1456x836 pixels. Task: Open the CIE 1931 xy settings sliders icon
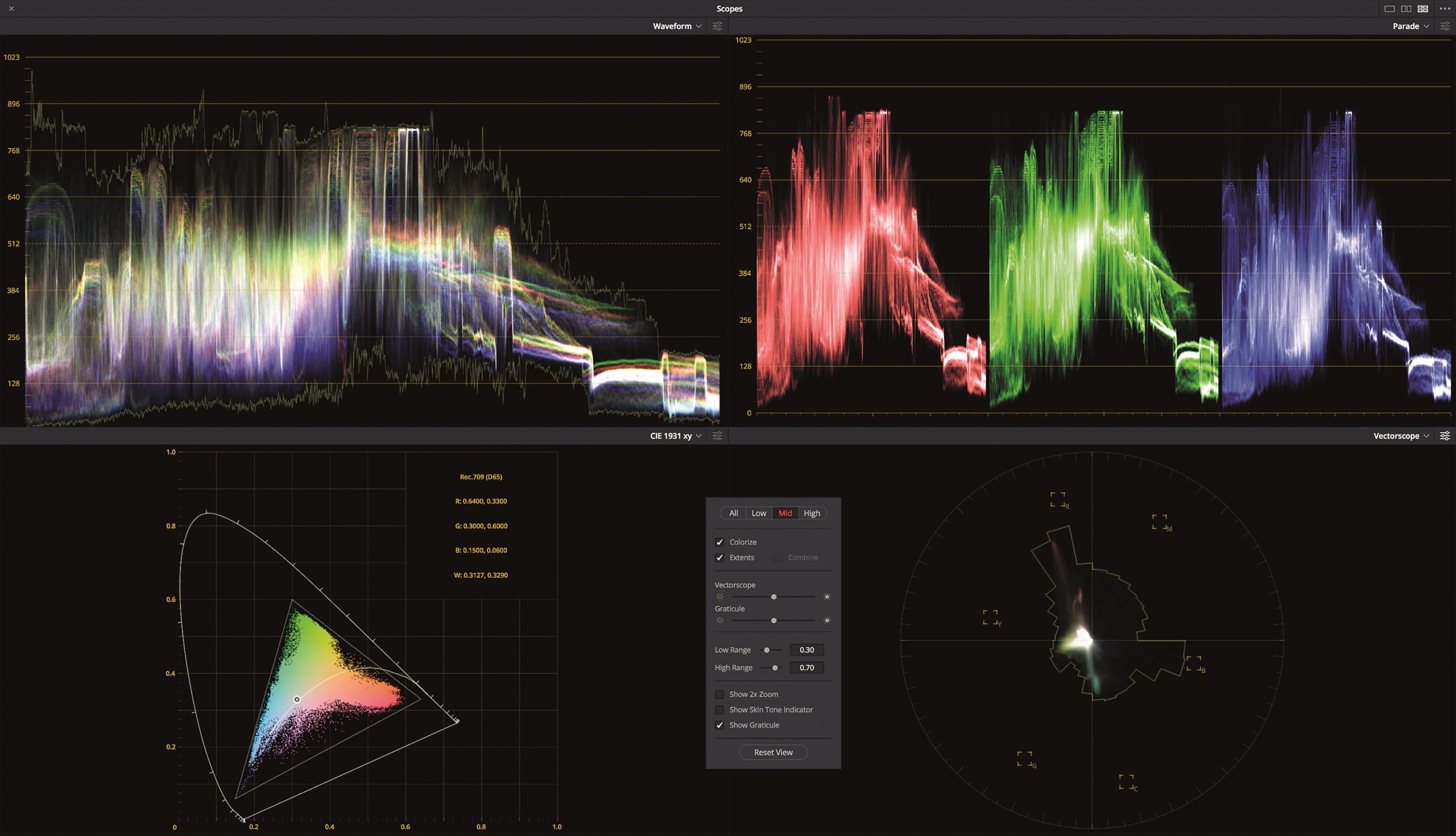pos(717,435)
